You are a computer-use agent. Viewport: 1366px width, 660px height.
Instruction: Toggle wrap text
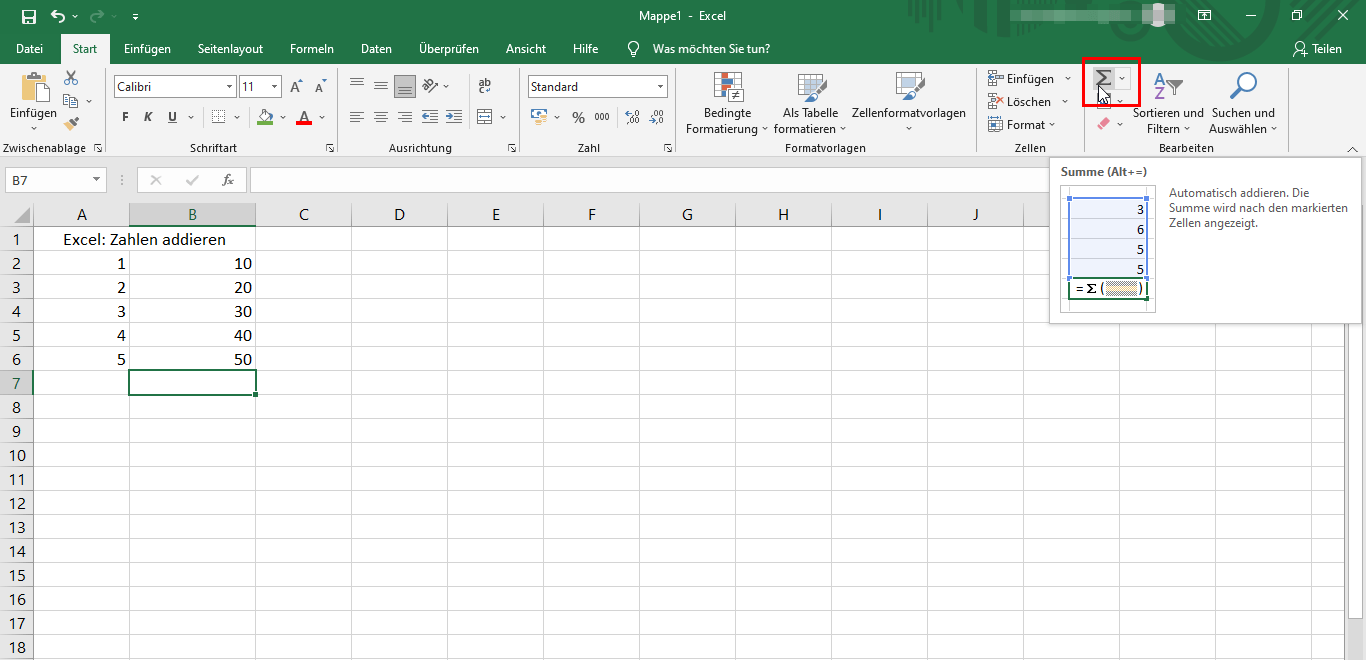pos(484,86)
